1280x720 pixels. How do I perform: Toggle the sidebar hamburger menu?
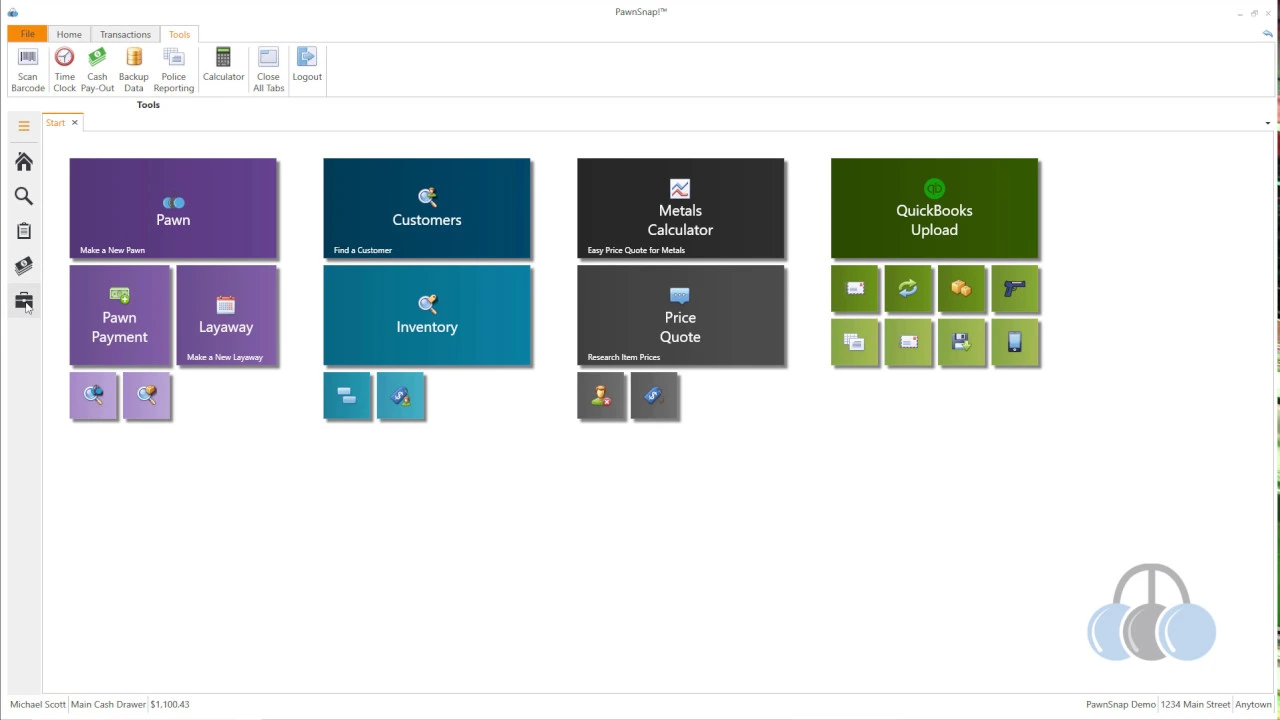[x=24, y=126]
